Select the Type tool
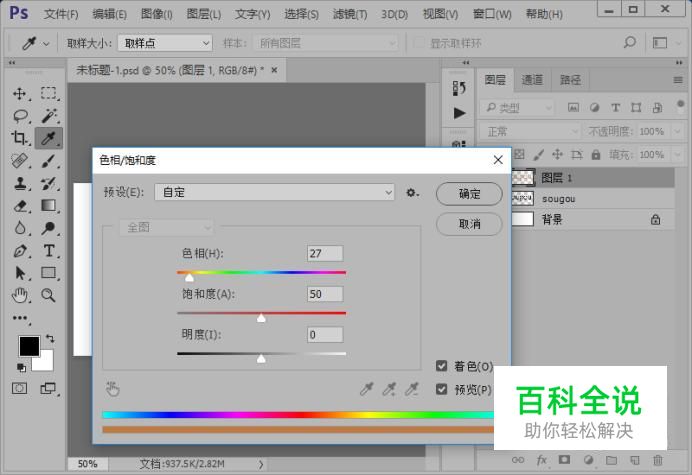The width and height of the screenshot is (692, 475). click(x=49, y=251)
